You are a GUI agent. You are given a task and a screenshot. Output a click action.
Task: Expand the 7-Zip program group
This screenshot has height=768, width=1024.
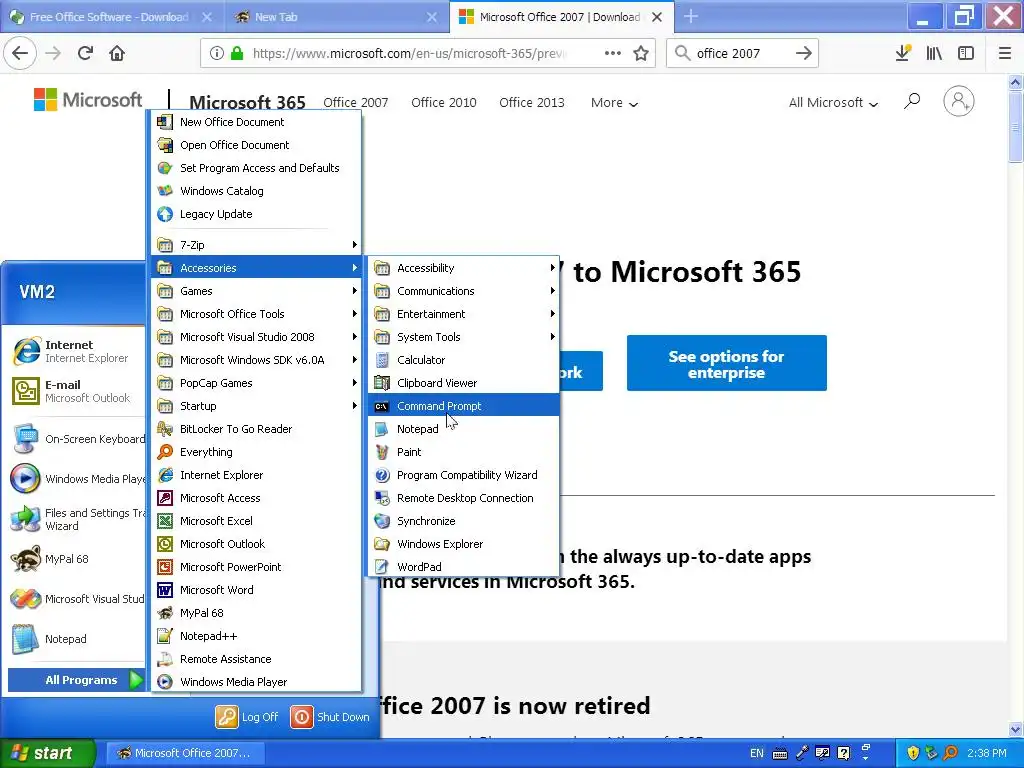click(256, 245)
